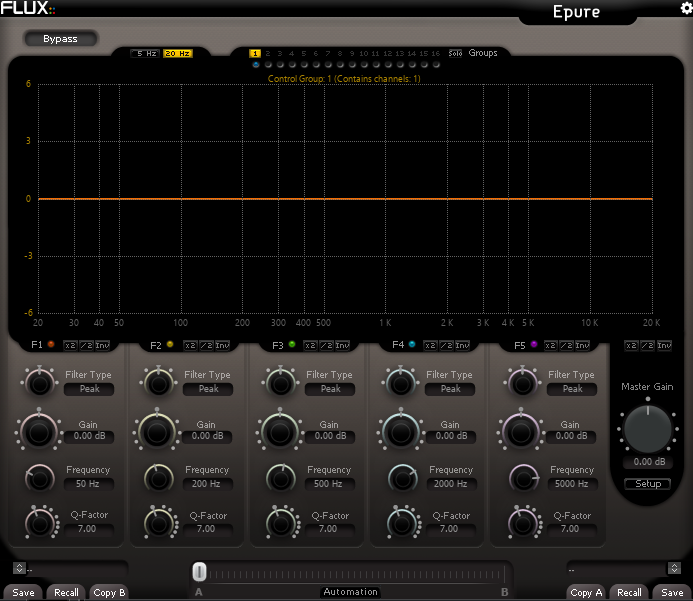Open the settings gear icon

(686, 8)
